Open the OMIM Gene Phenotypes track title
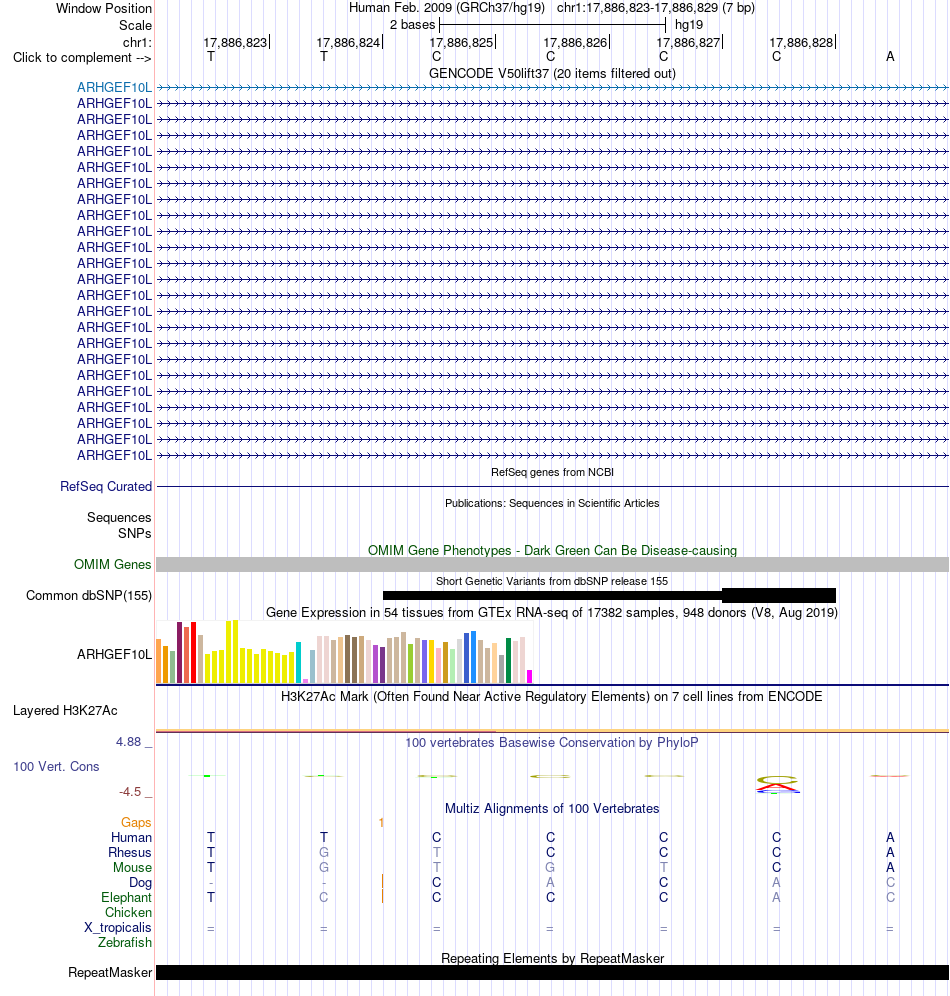This screenshot has height=996, width=950. 552,550
